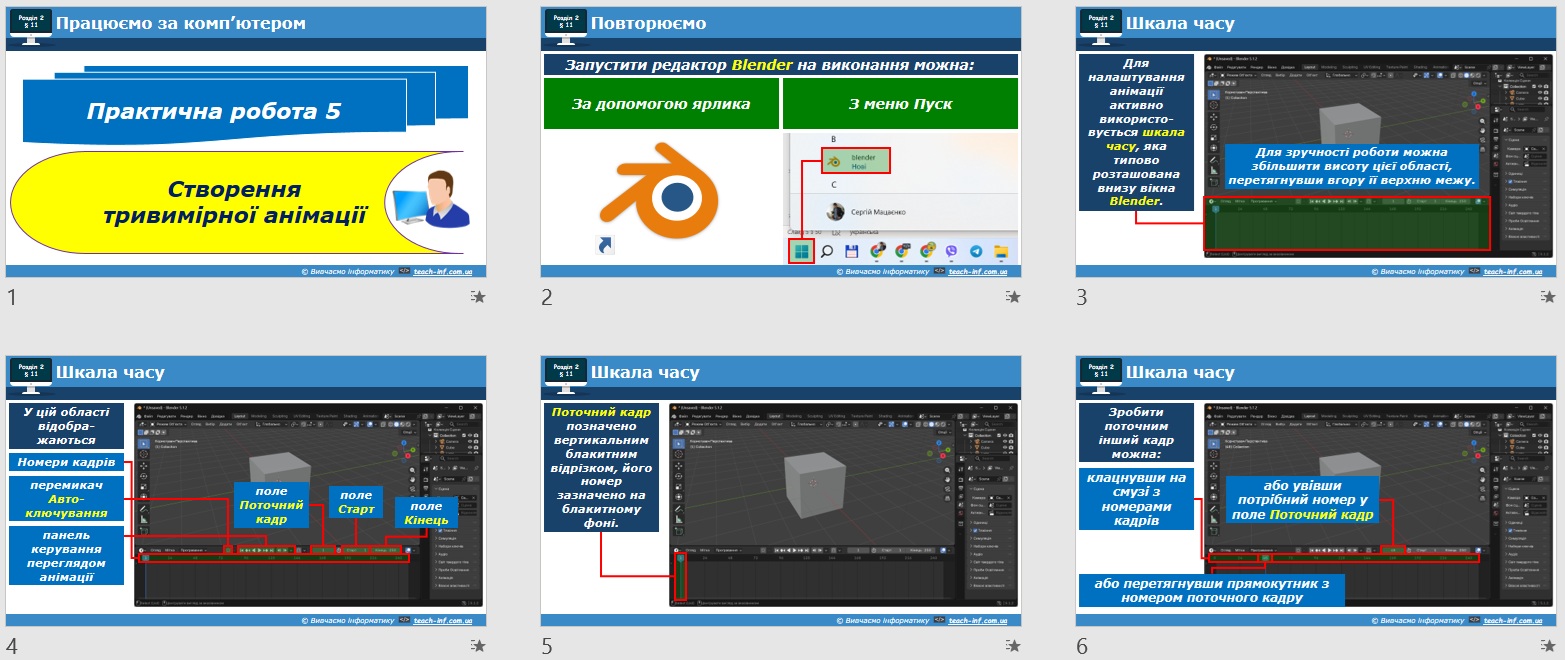
Task: Click the green 'З меню Пуск' box
Action: tap(900, 104)
